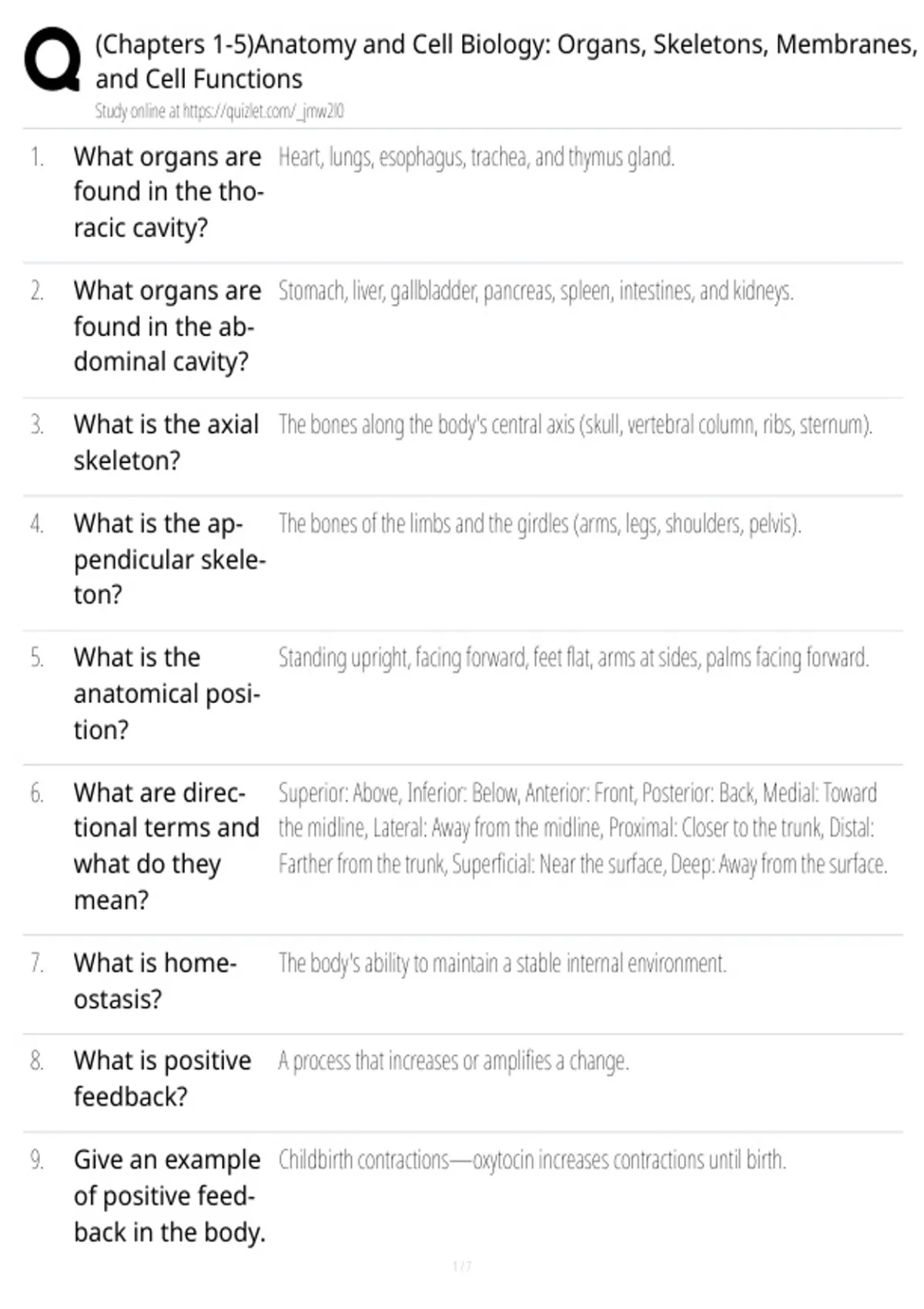Select the axial skeleton question

pos(166,443)
